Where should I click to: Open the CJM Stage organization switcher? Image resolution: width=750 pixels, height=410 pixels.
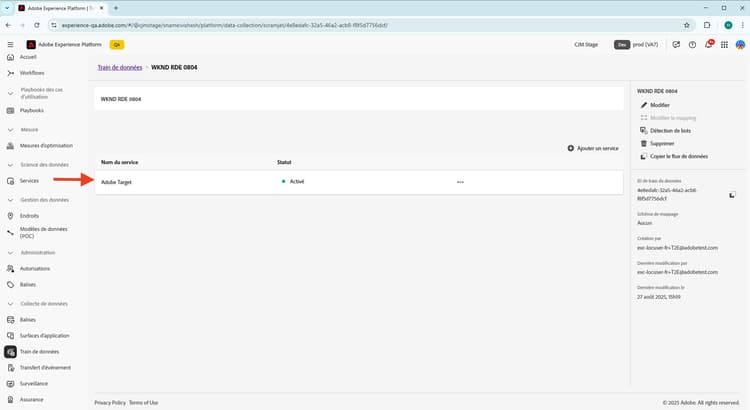586,44
